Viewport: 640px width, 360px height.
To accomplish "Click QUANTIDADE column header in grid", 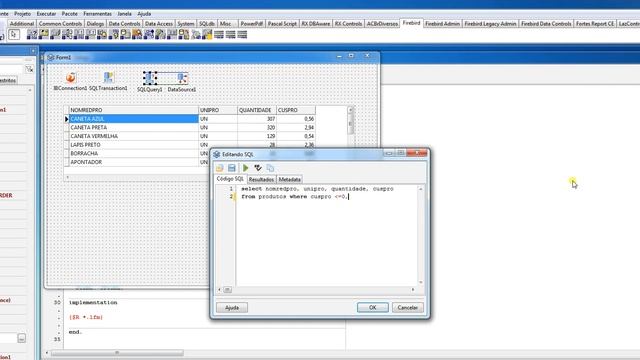I will tap(257, 110).
